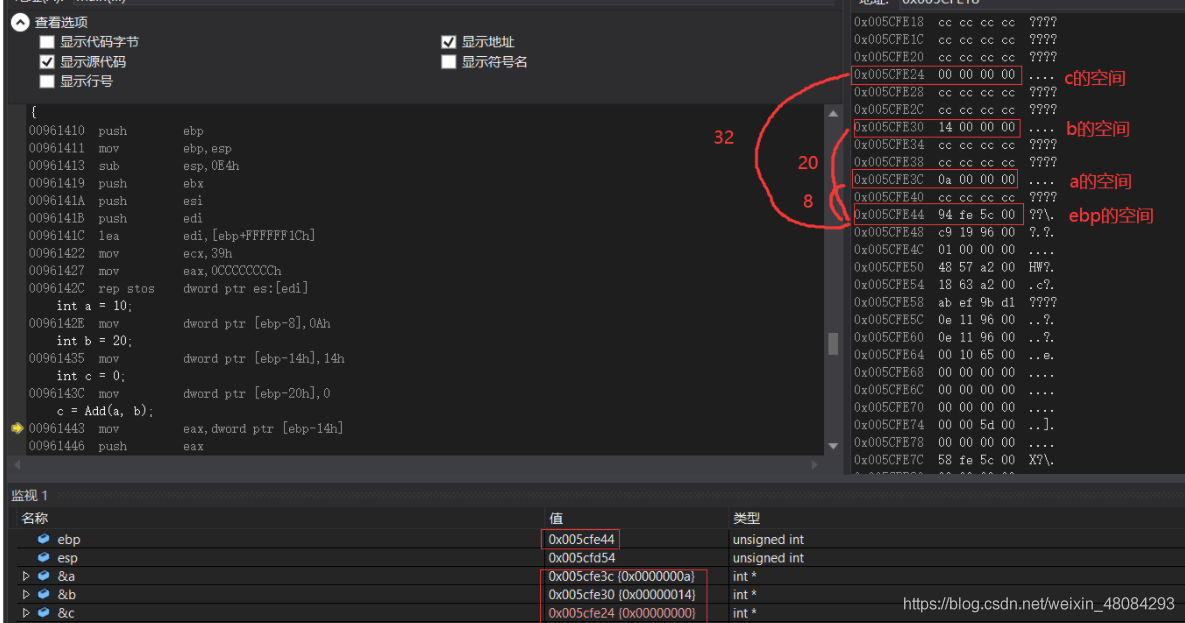Viewport: 1185px width, 623px height.
Task: Select the ebp value 0x005cfe44
Action: click(x=581, y=539)
